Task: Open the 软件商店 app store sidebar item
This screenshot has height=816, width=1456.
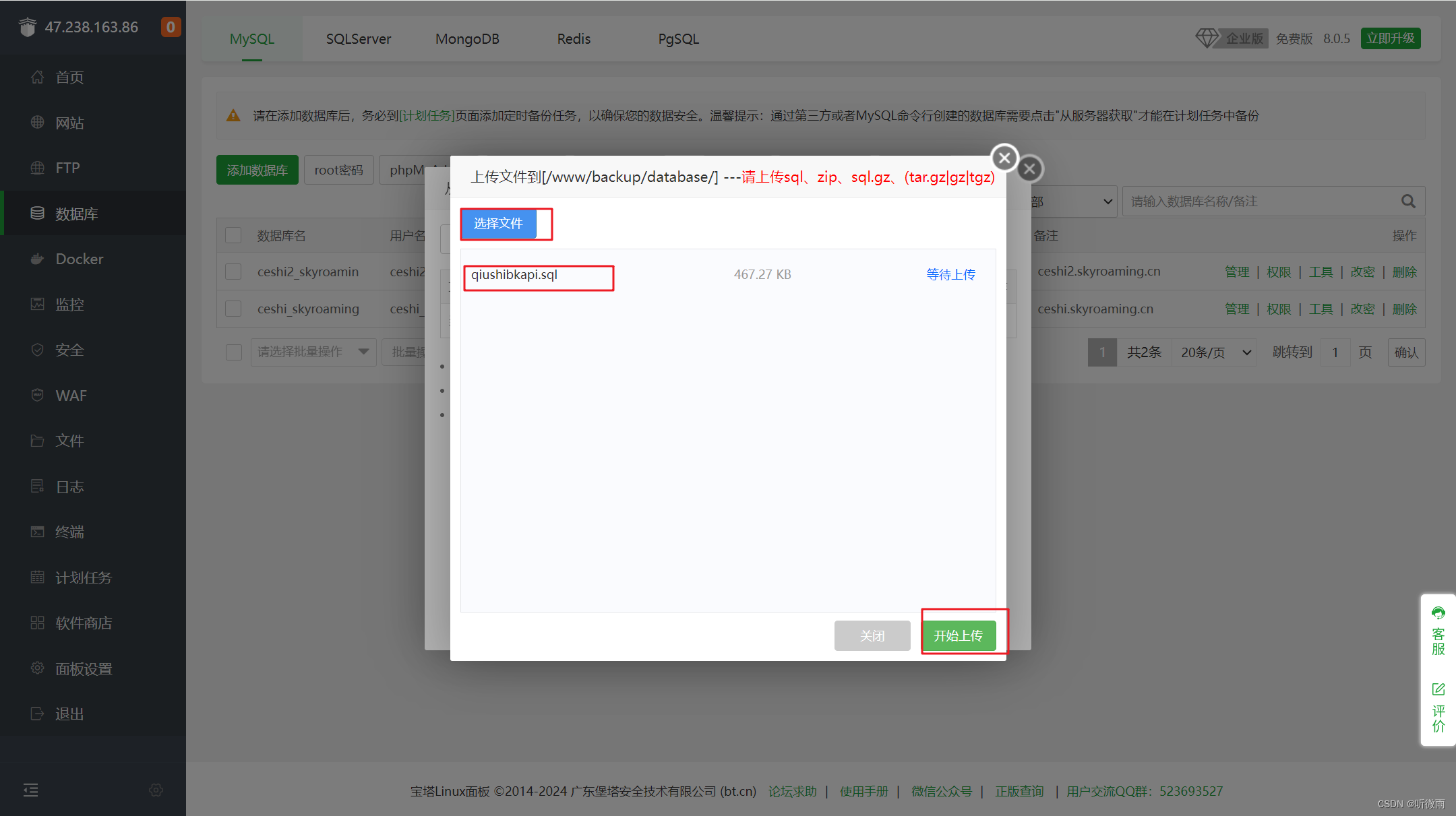Action: tap(93, 623)
